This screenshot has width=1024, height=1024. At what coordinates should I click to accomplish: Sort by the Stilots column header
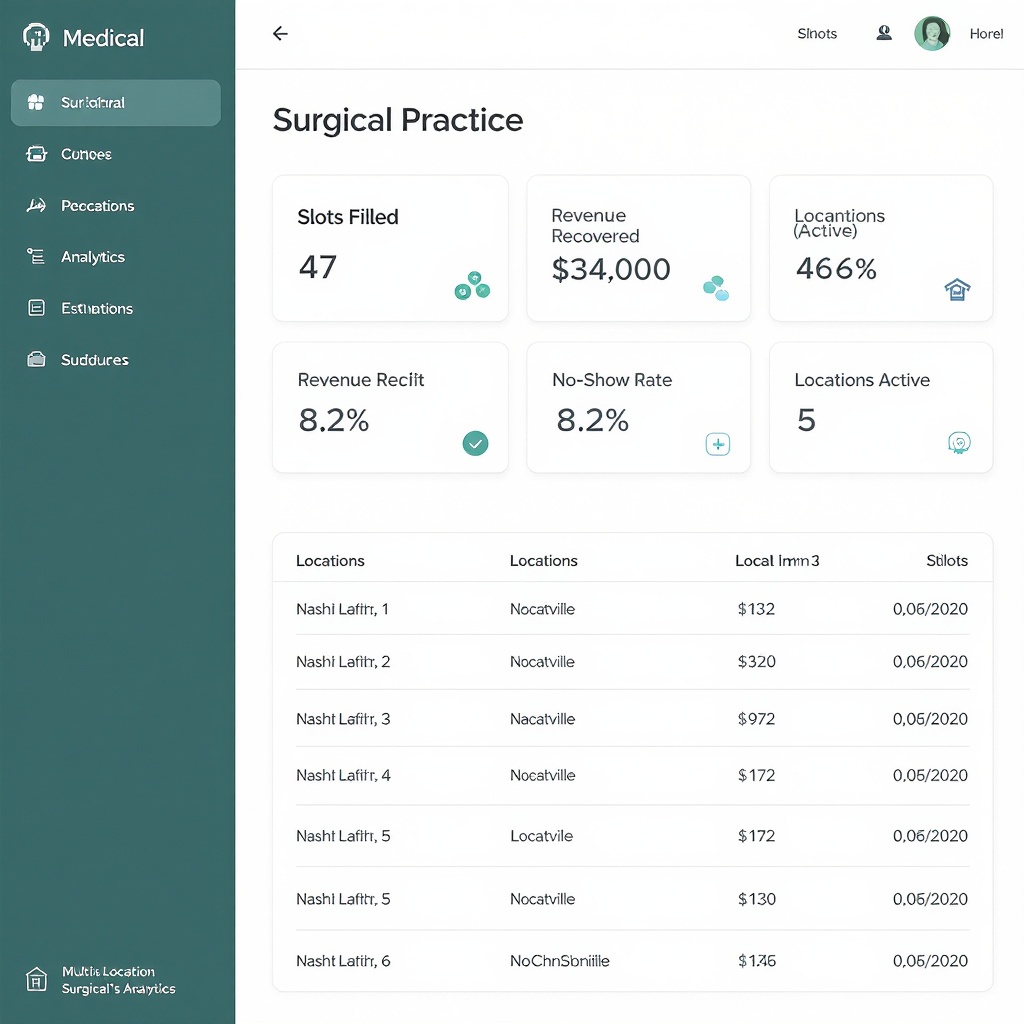pyautogui.click(x=947, y=560)
